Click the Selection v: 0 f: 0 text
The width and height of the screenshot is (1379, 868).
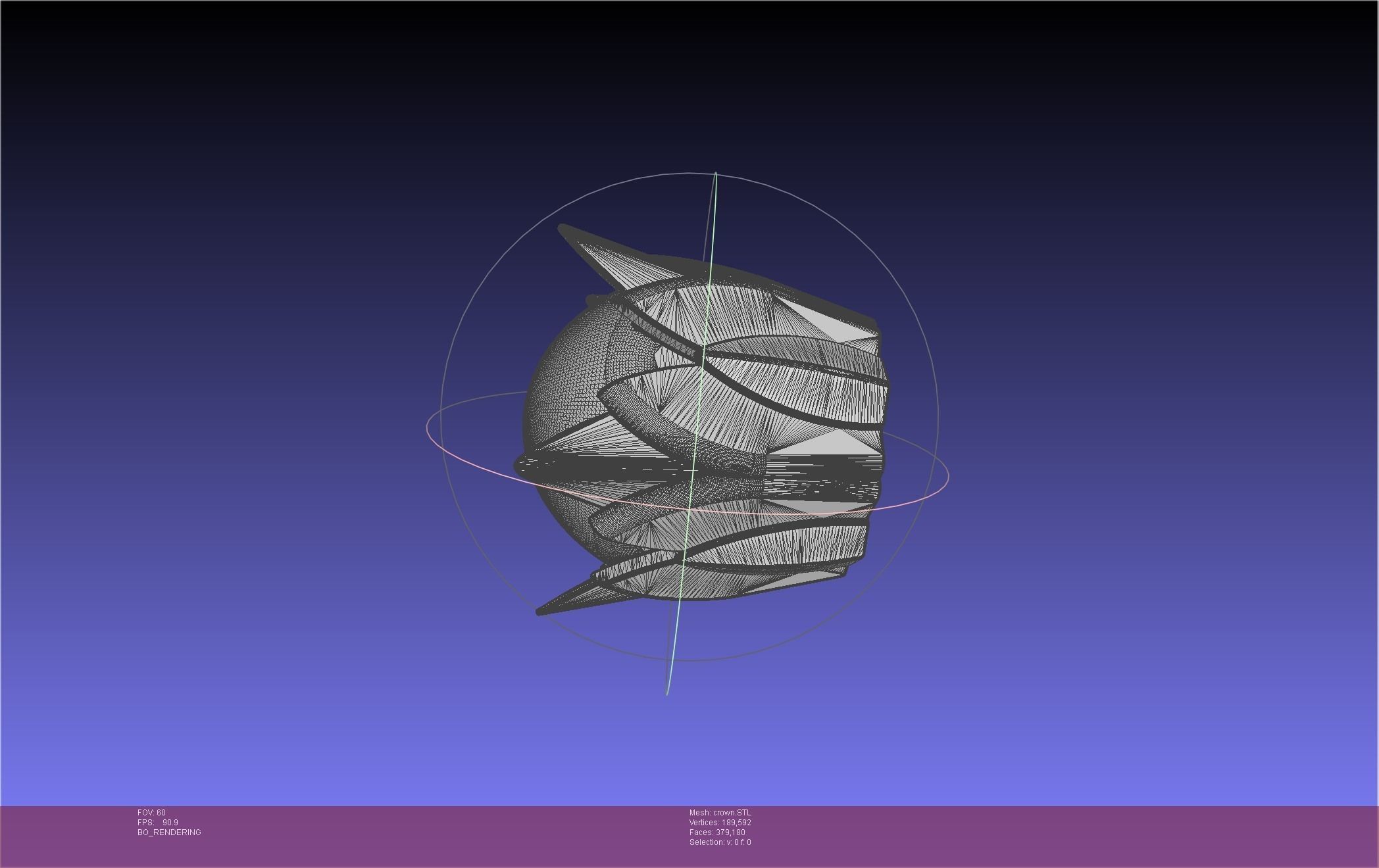tap(720, 842)
